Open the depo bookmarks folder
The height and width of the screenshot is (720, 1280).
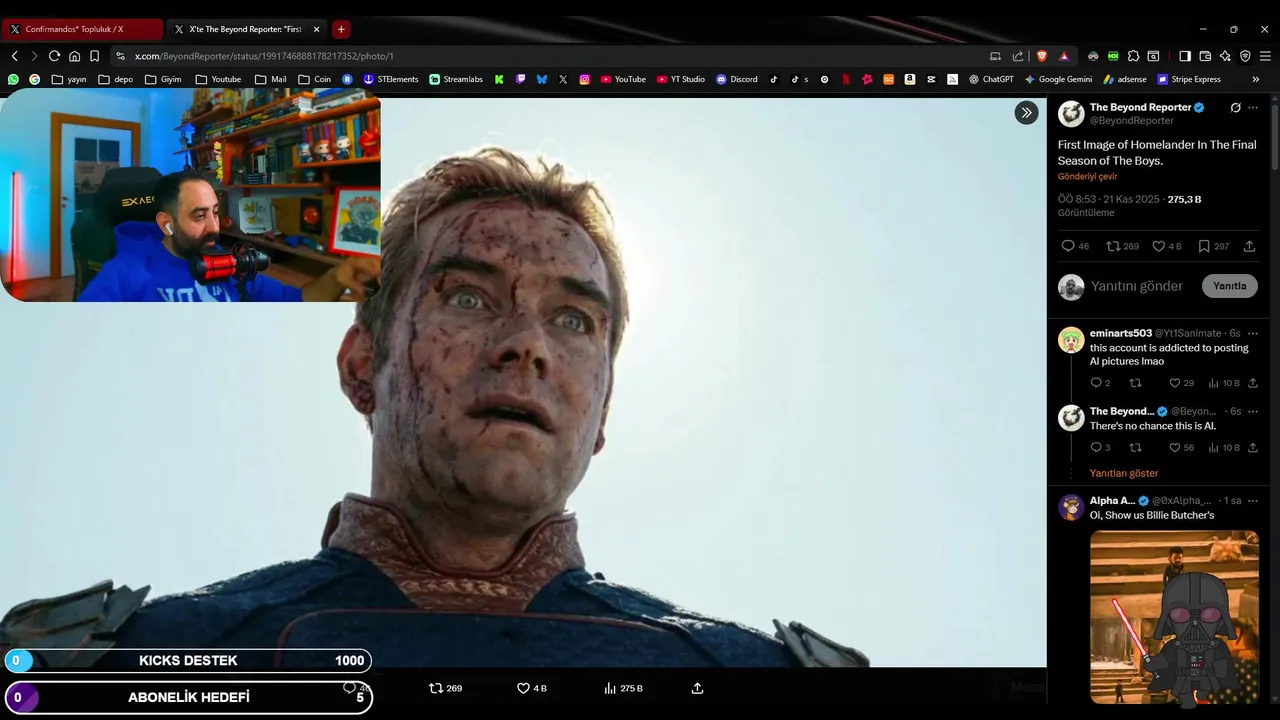pos(116,79)
